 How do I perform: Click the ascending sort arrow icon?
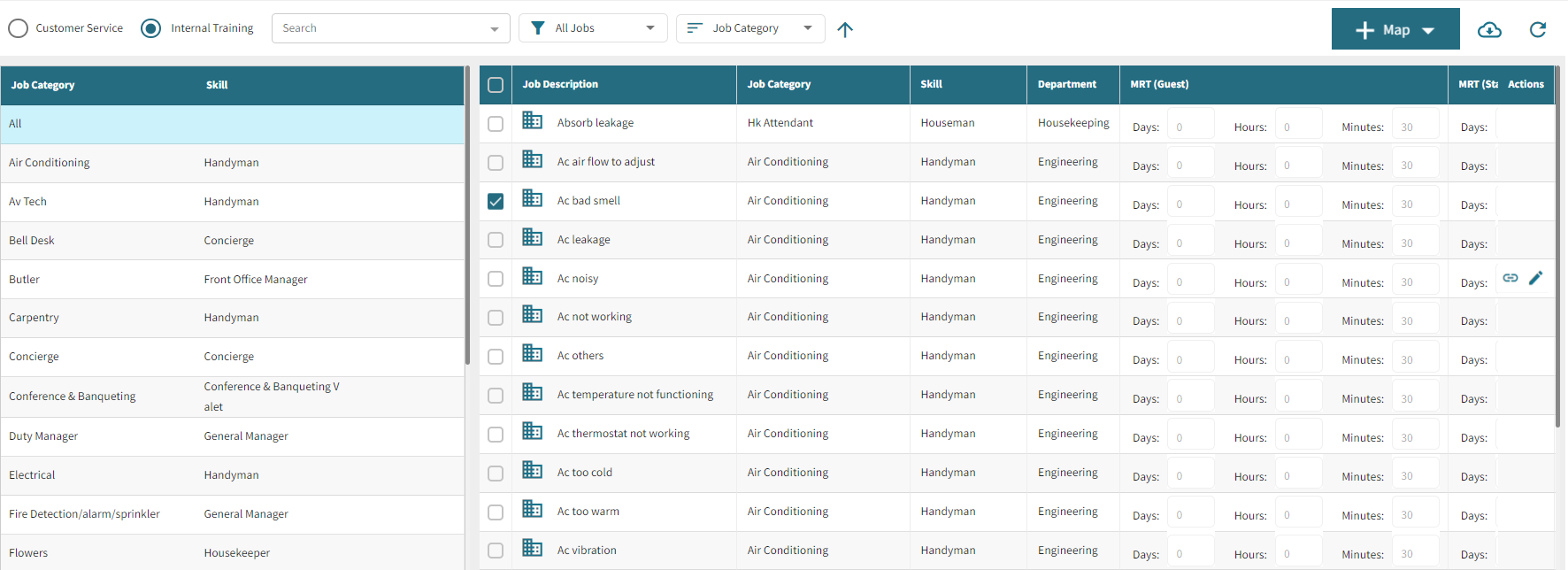[x=845, y=30]
